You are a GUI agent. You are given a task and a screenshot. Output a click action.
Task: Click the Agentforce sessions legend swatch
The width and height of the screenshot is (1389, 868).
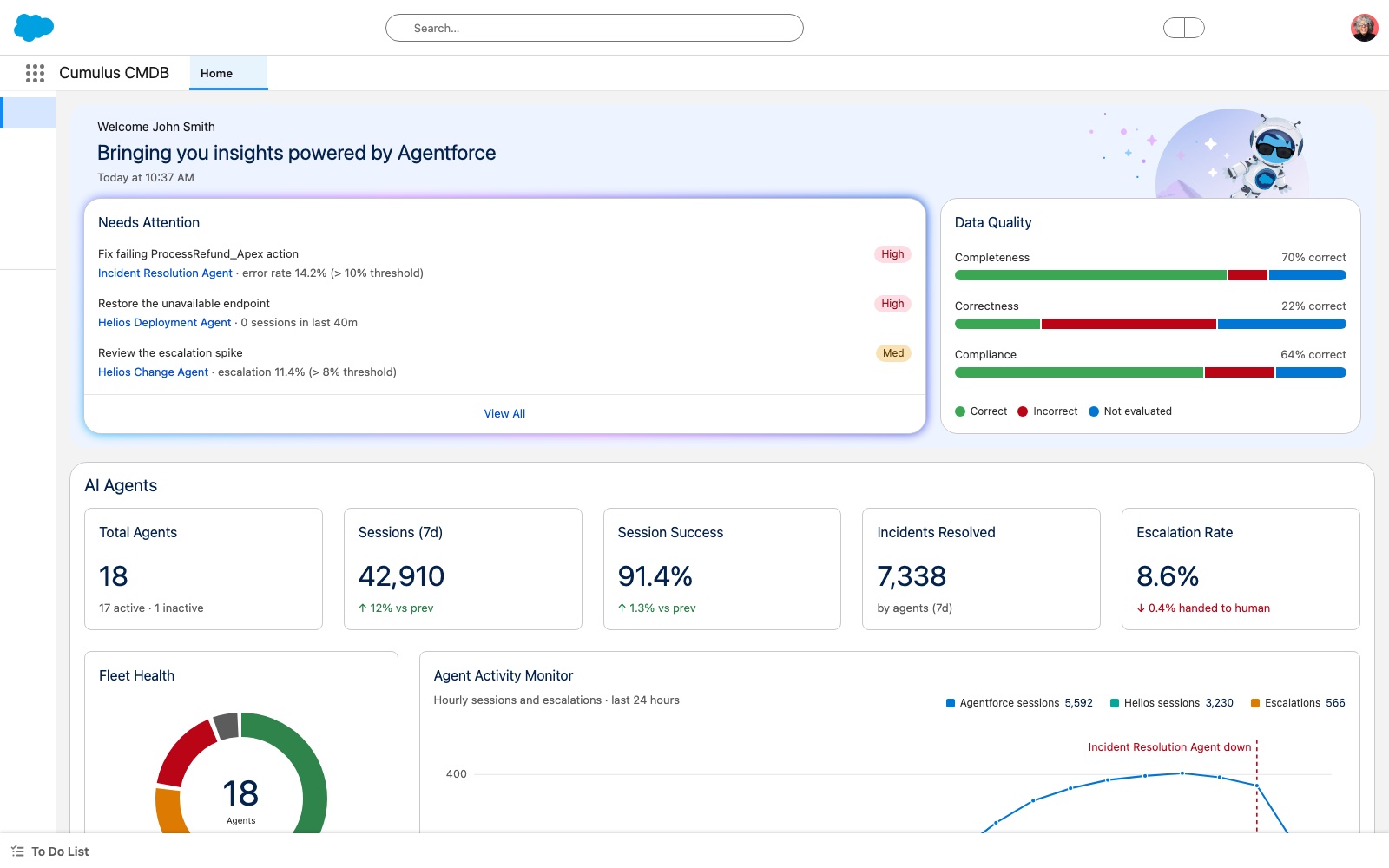(951, 703)
